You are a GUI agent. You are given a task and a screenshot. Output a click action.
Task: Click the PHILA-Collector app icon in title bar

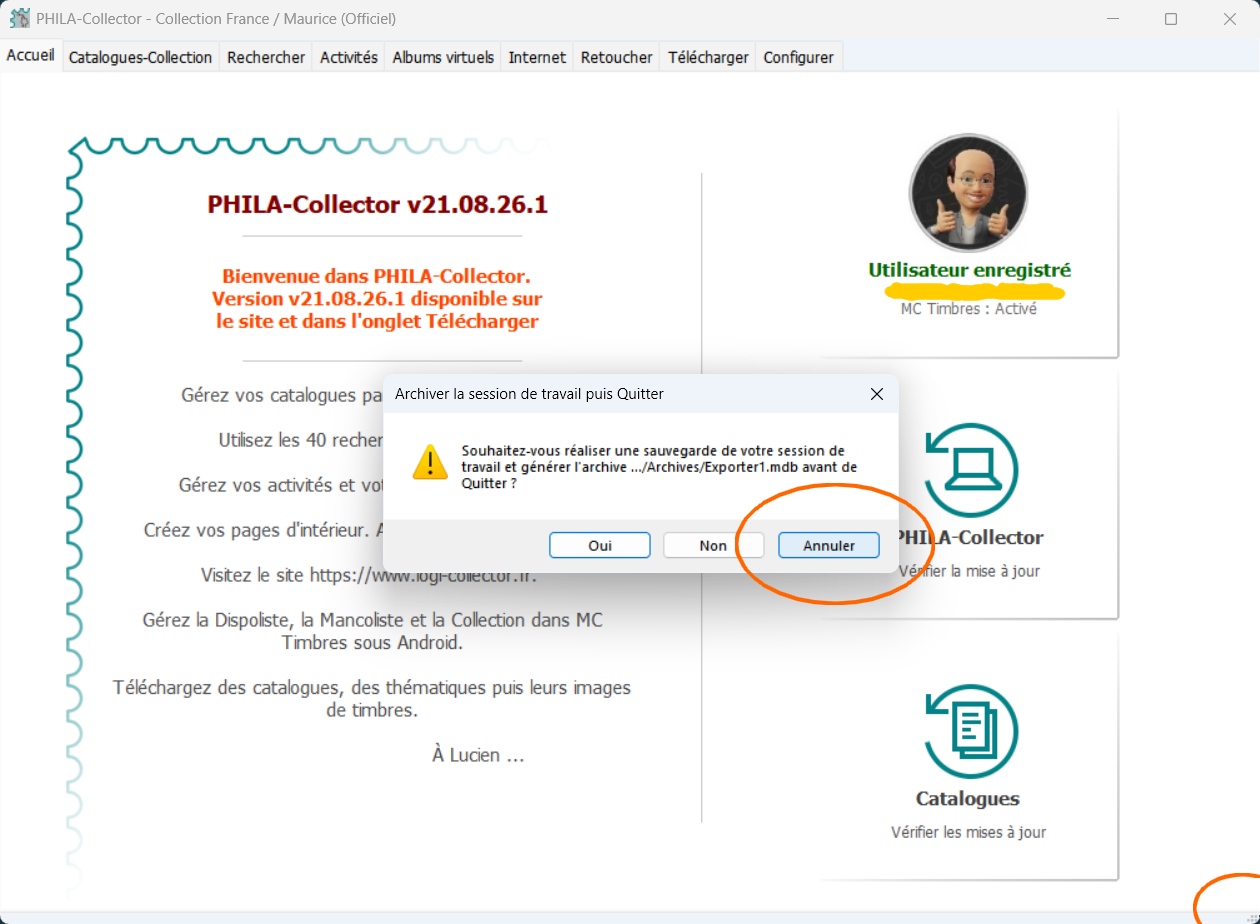[19, 18]
